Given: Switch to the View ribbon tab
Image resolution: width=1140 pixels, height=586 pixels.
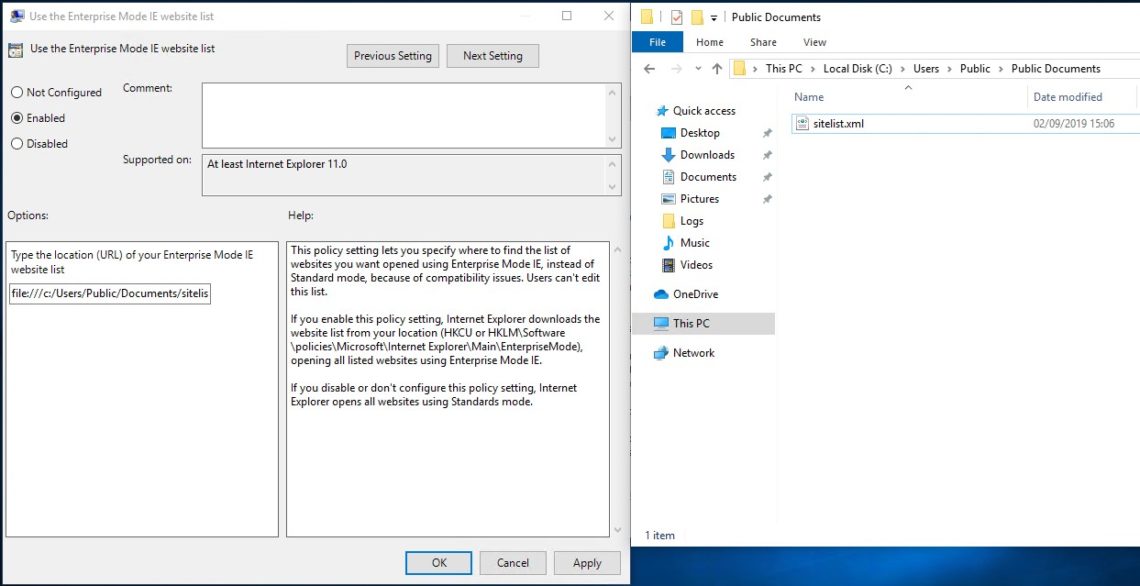Looking at the screenshot, I should pos(815,42).
